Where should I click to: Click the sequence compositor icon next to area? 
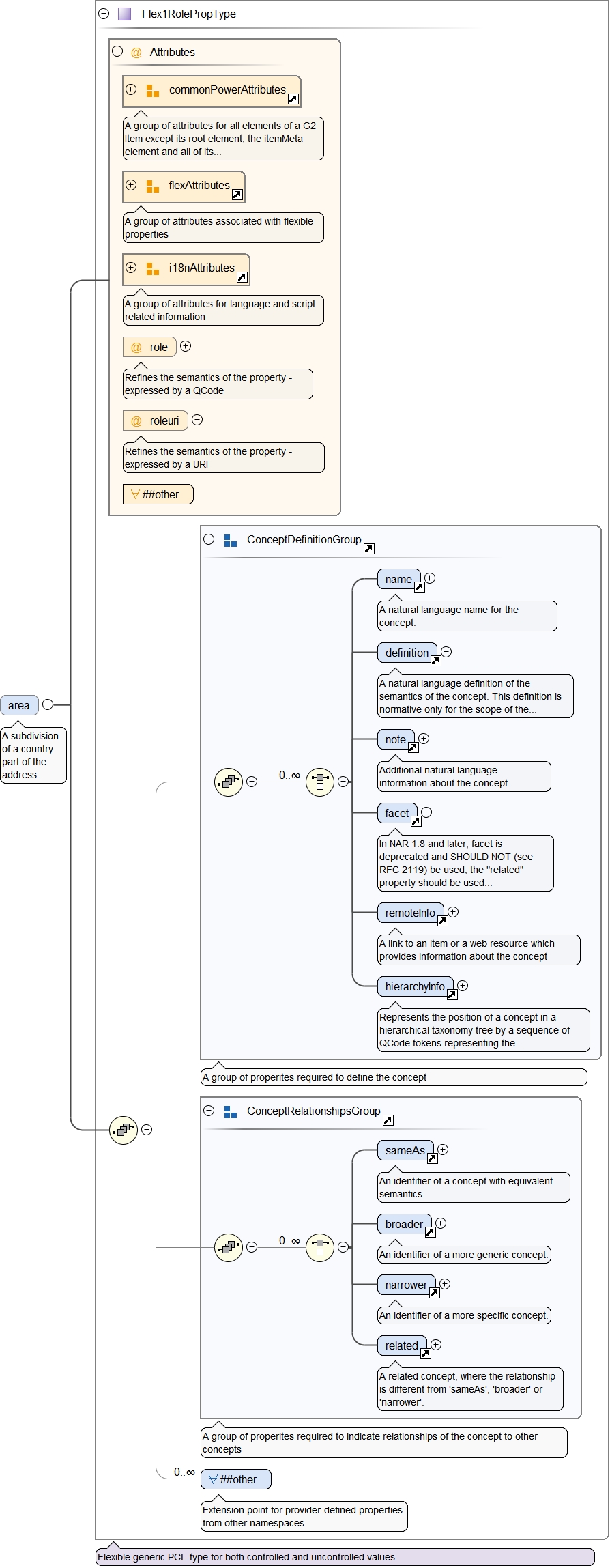tap(124, 1130)
